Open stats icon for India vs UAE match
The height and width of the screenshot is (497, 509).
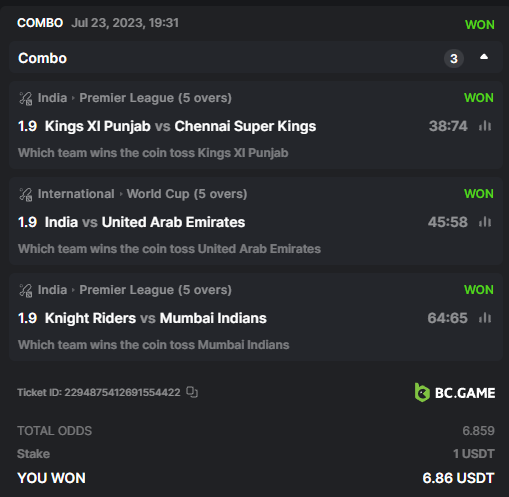[485, 222]
